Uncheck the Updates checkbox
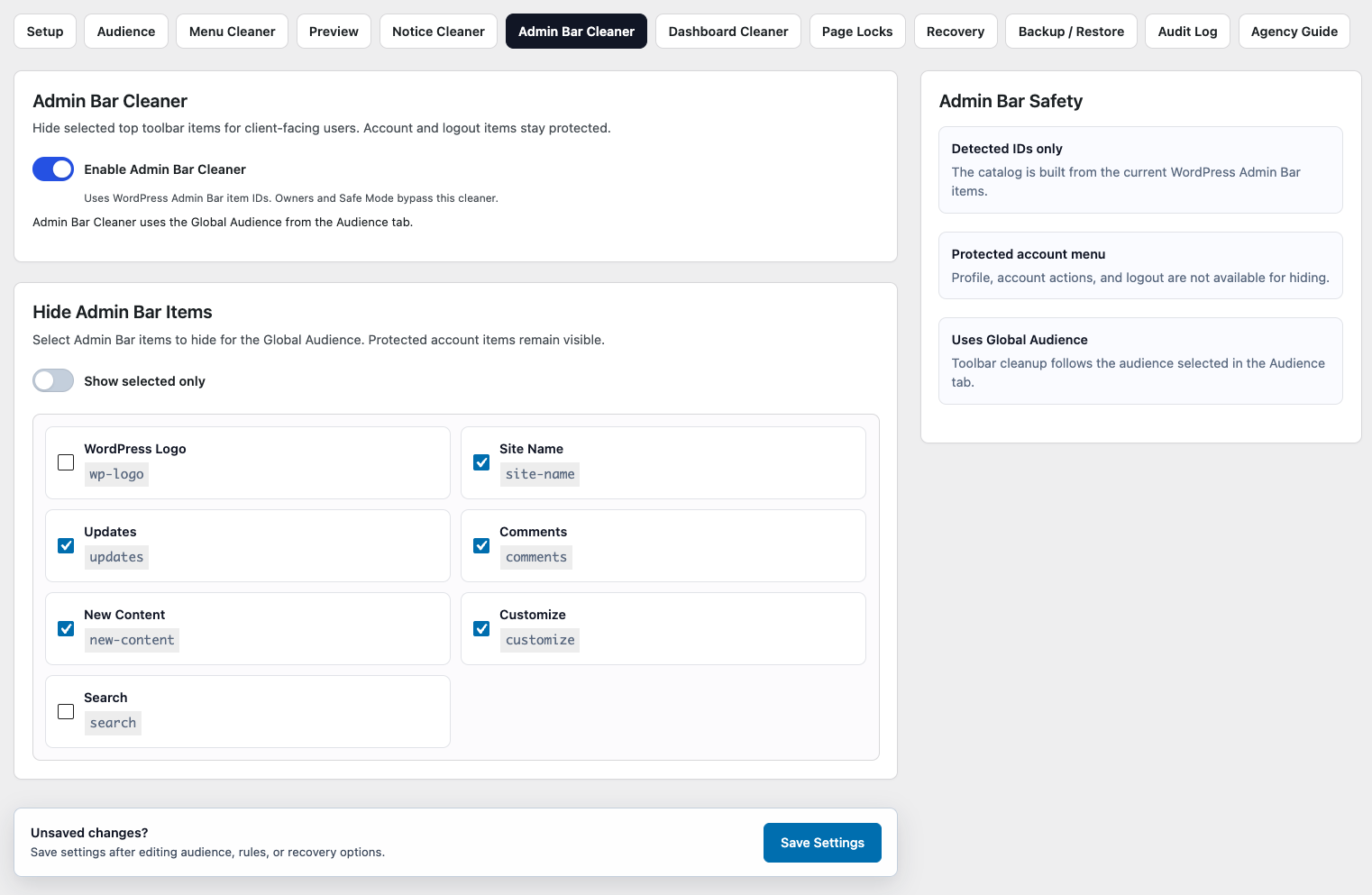1372x895 pixels. tap(66, 545)
